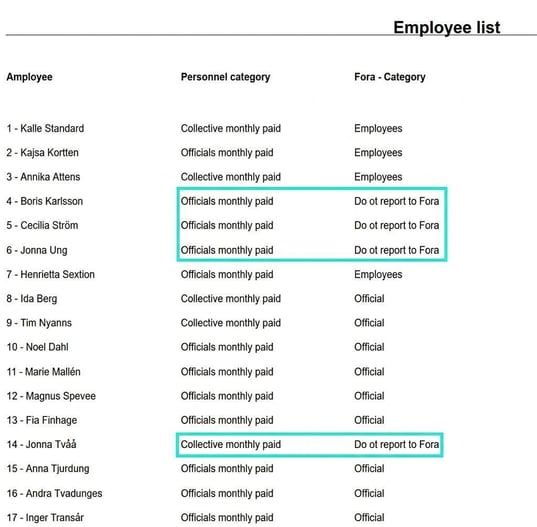Click Kajsa Kortten's "Officials monthly paid" cell
This screenshot has width=537, height=527.
tap(227, 153)
